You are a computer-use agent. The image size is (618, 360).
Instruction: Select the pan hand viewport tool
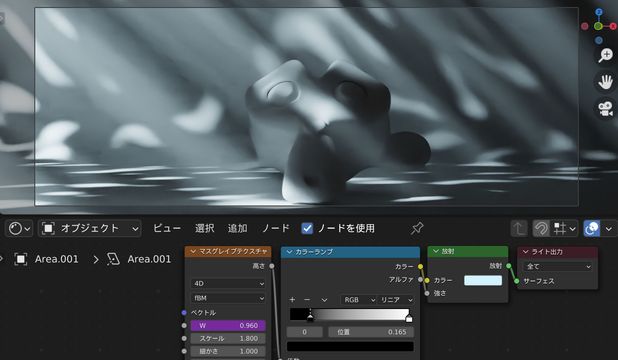(x=605, y=82)
